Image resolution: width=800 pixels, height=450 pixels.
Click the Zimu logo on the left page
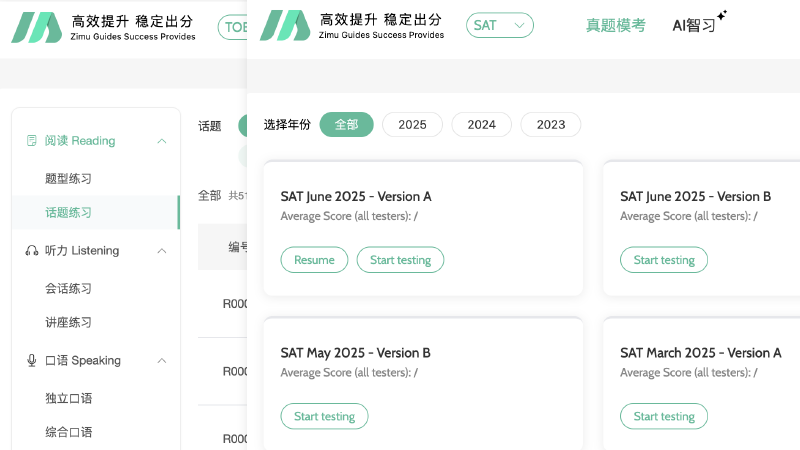(x=37, y=26)
